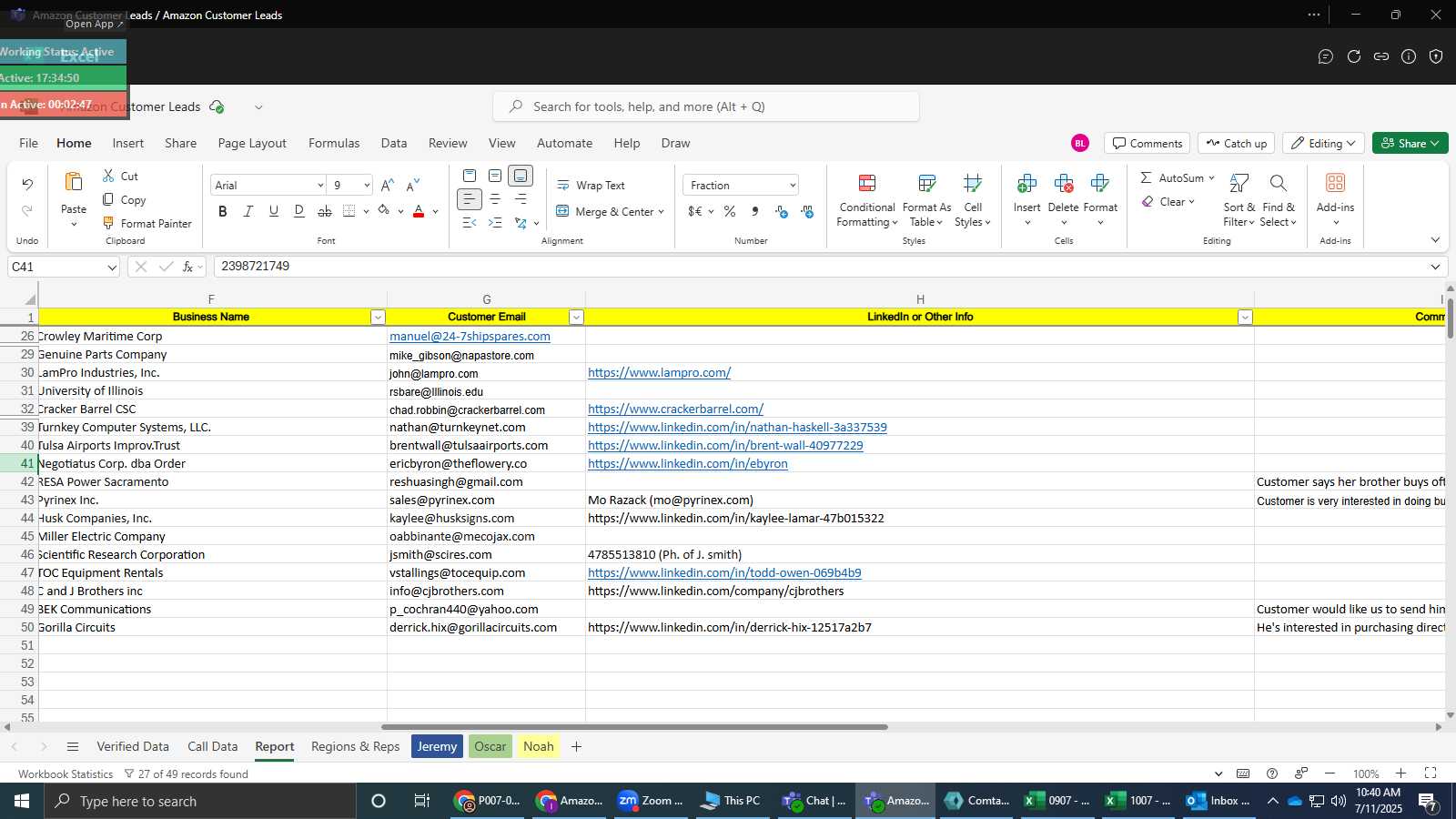This screenshot has width=1456, height=819.
Task: Toggle strikethrough formatting
Action: [x=324, y=211]
